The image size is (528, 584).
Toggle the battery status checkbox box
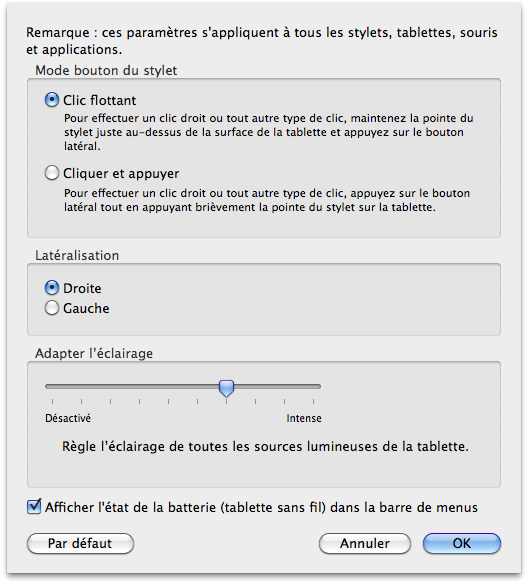tap(34, 507)
